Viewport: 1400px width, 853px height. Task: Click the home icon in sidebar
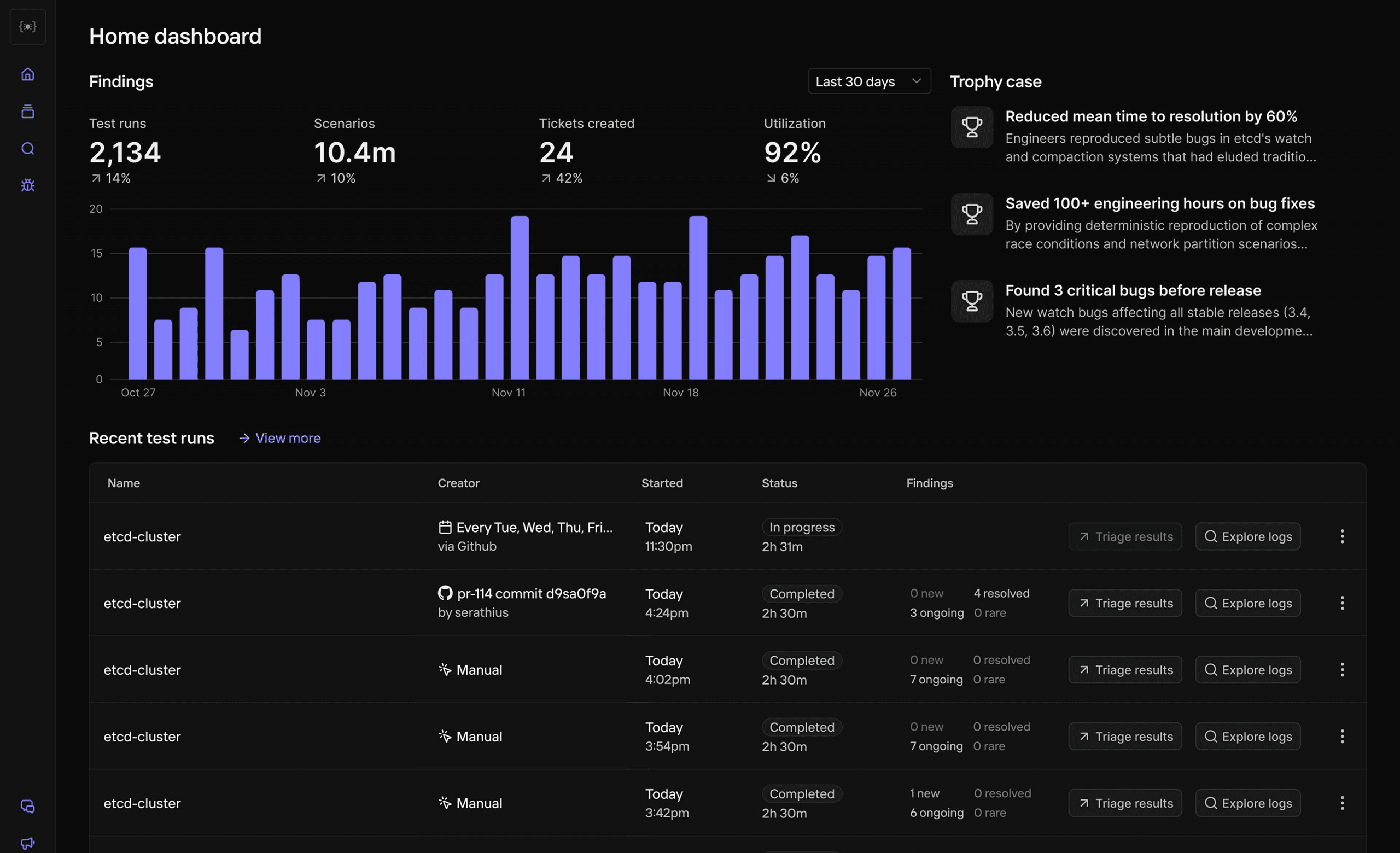(x=27, y=74)
